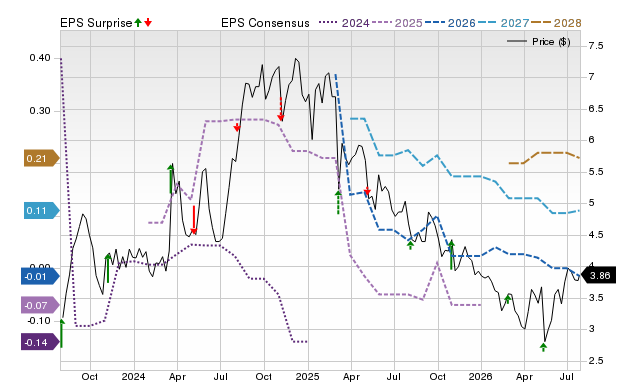Click the 2026 x-axis year label
Screen dimensions: 640x382
click(481, 376)
